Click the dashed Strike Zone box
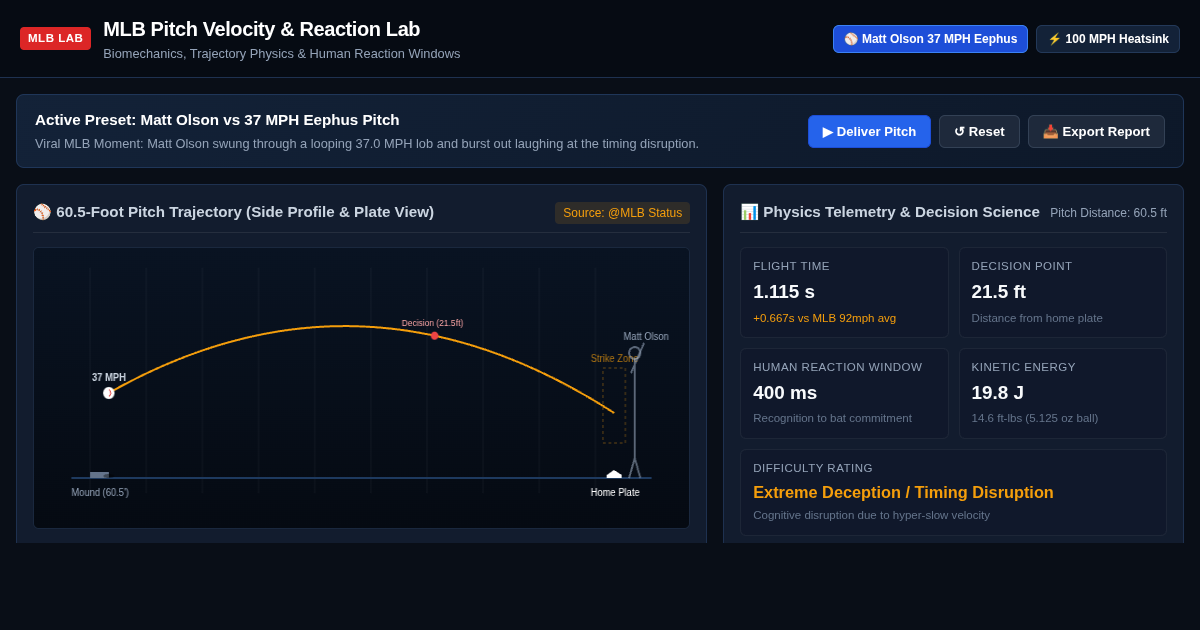 (x=614, y=405)
